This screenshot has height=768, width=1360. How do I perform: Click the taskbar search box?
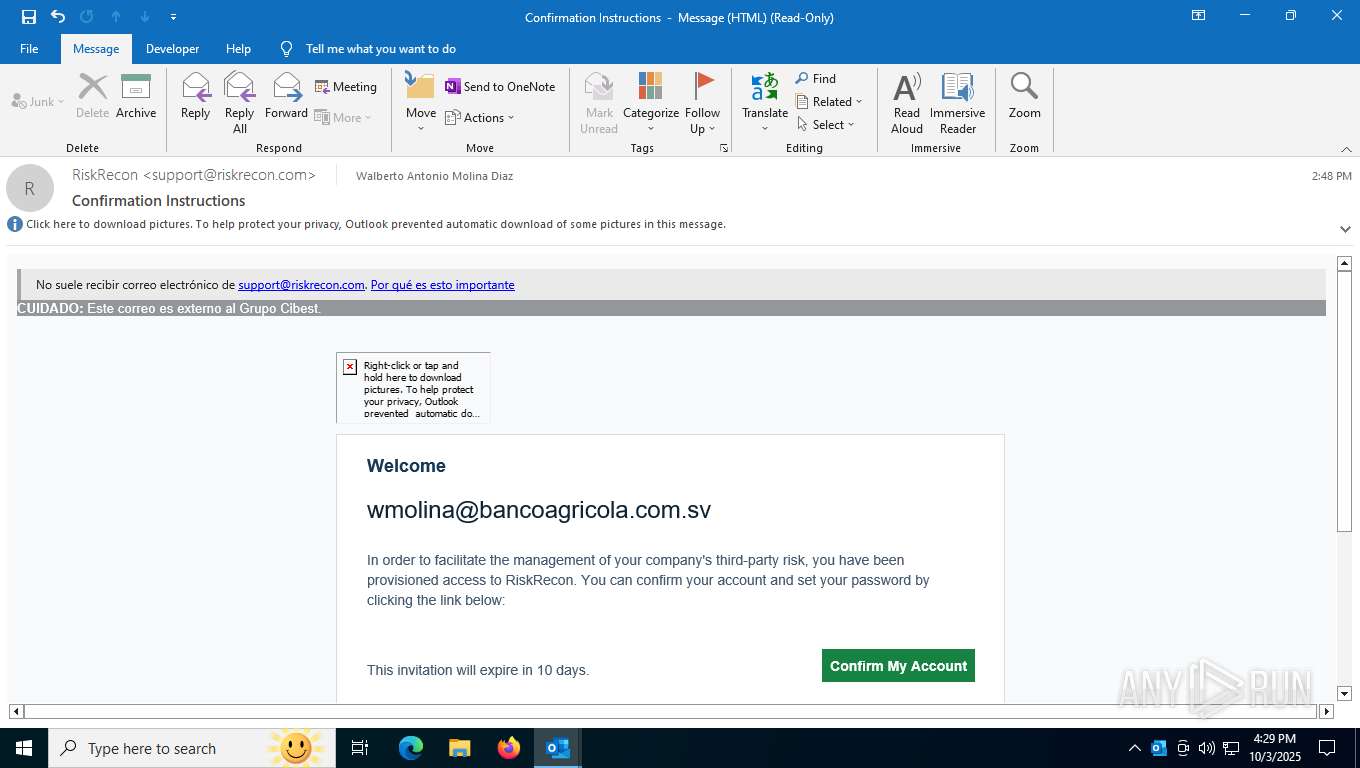point(192,748)
